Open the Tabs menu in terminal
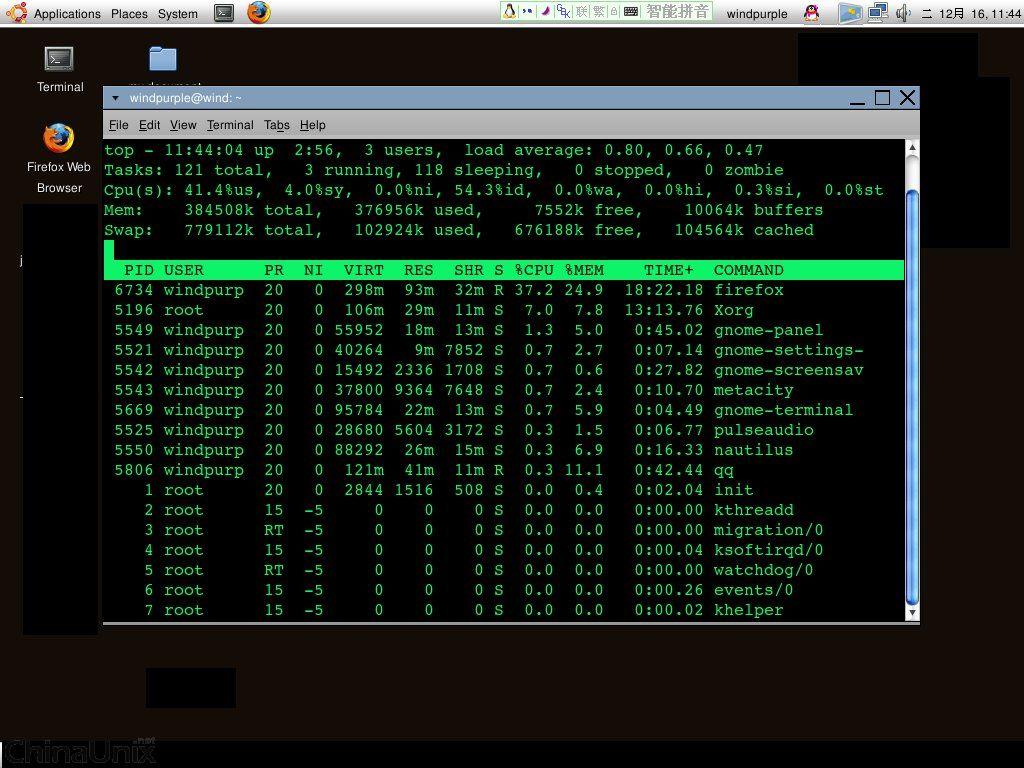The height and width of the screenshot is (768, 1024). 276,125
